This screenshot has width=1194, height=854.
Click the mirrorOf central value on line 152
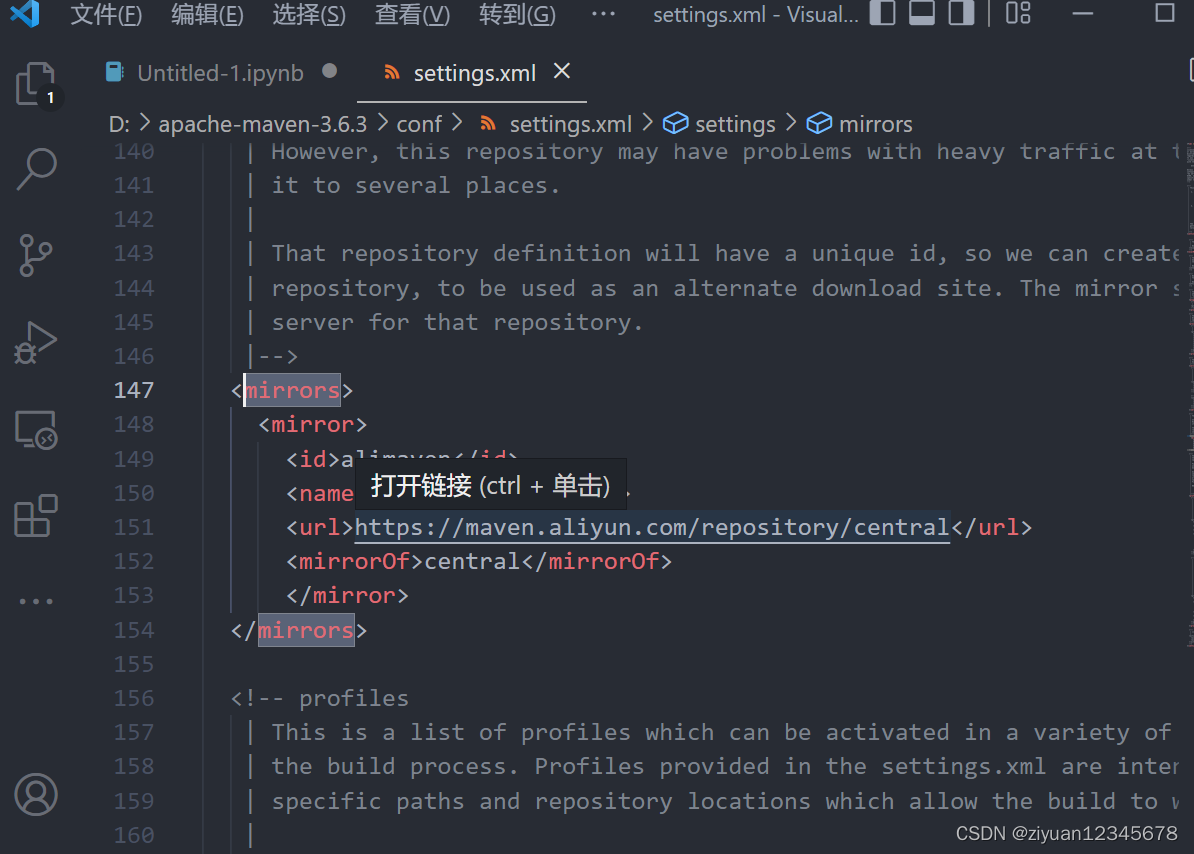(x=472, y=562)
